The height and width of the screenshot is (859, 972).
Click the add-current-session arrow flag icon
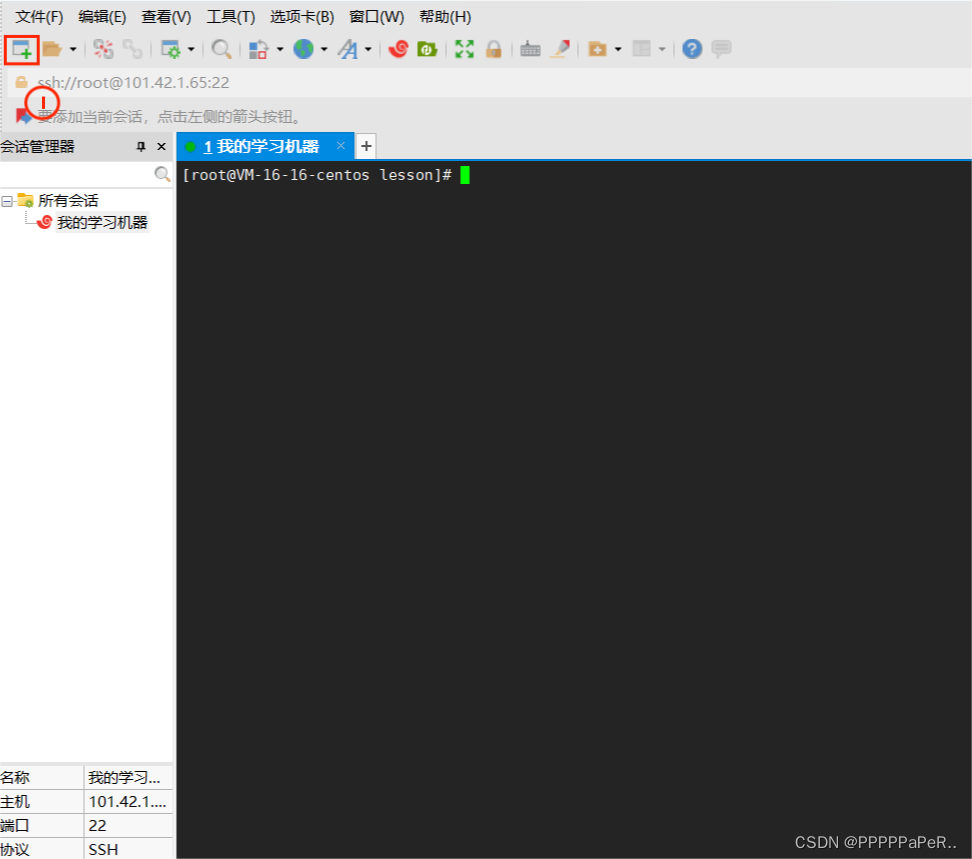coord(24,116)
